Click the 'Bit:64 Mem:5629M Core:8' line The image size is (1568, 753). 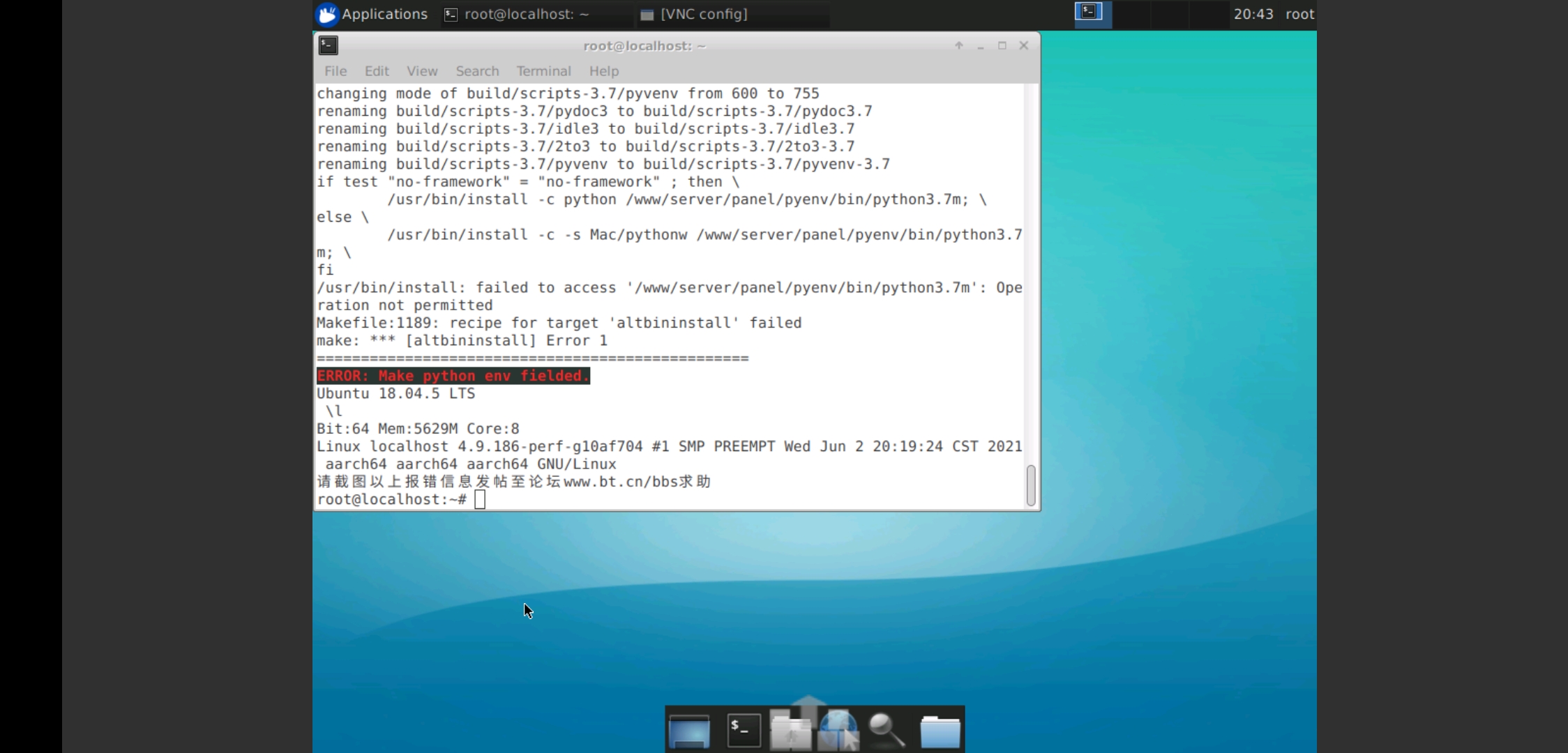(x=418, y=429)
